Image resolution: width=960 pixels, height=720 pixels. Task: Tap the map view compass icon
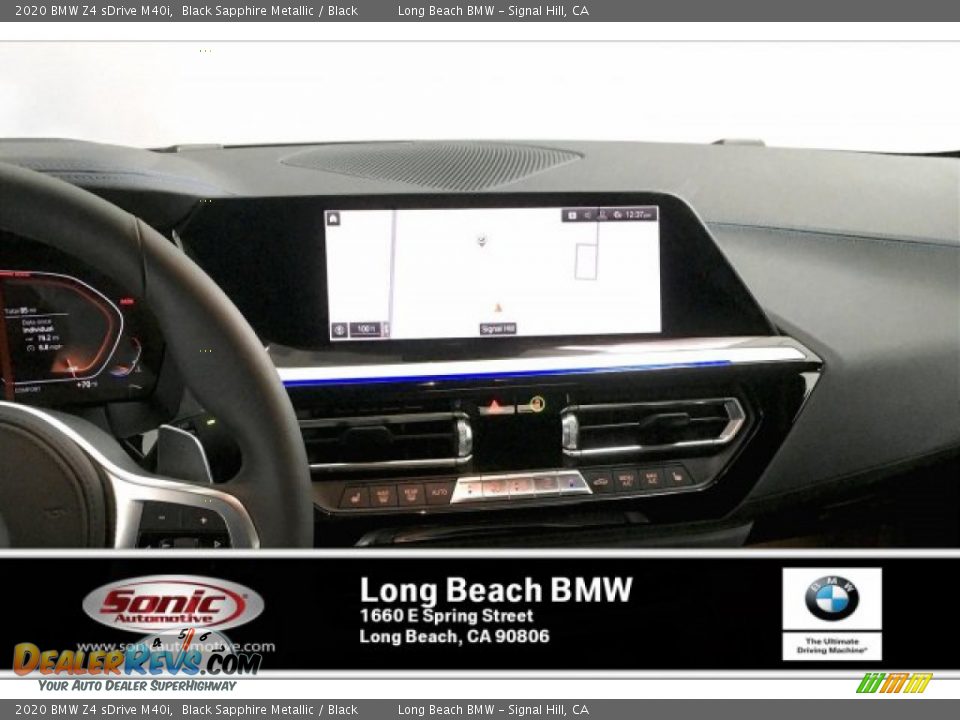pyautogui.click(x=339, y=330)
